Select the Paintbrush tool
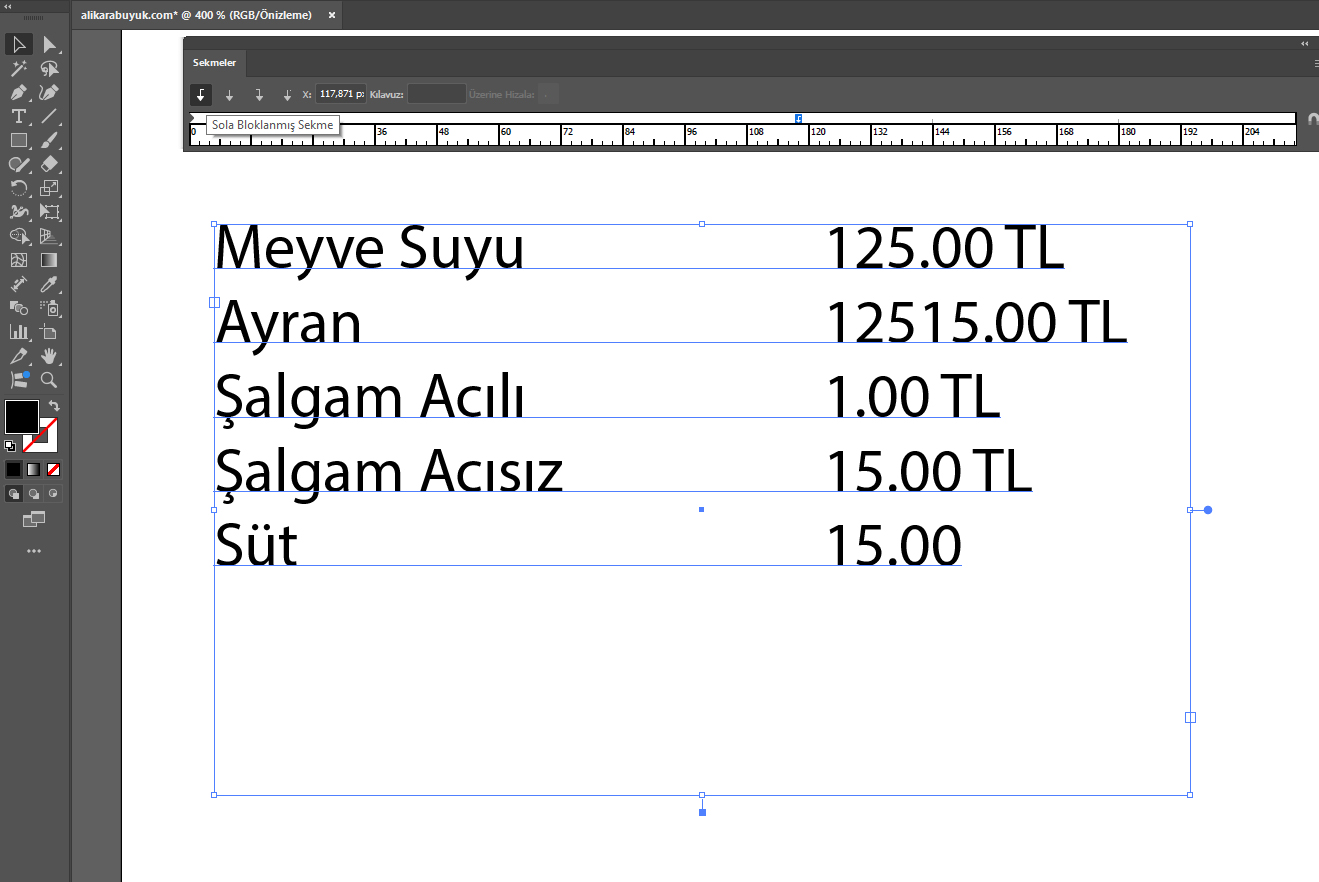 point(49,140)
